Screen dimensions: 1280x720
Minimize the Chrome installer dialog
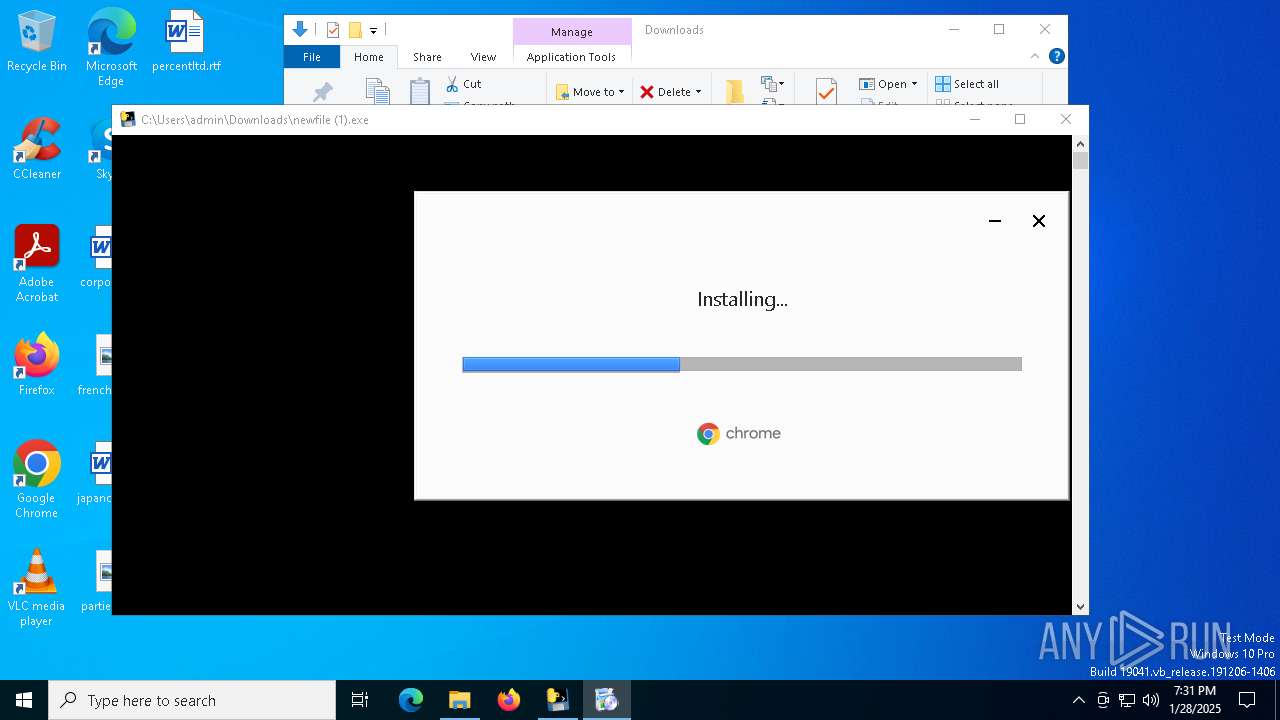(995, 221)
